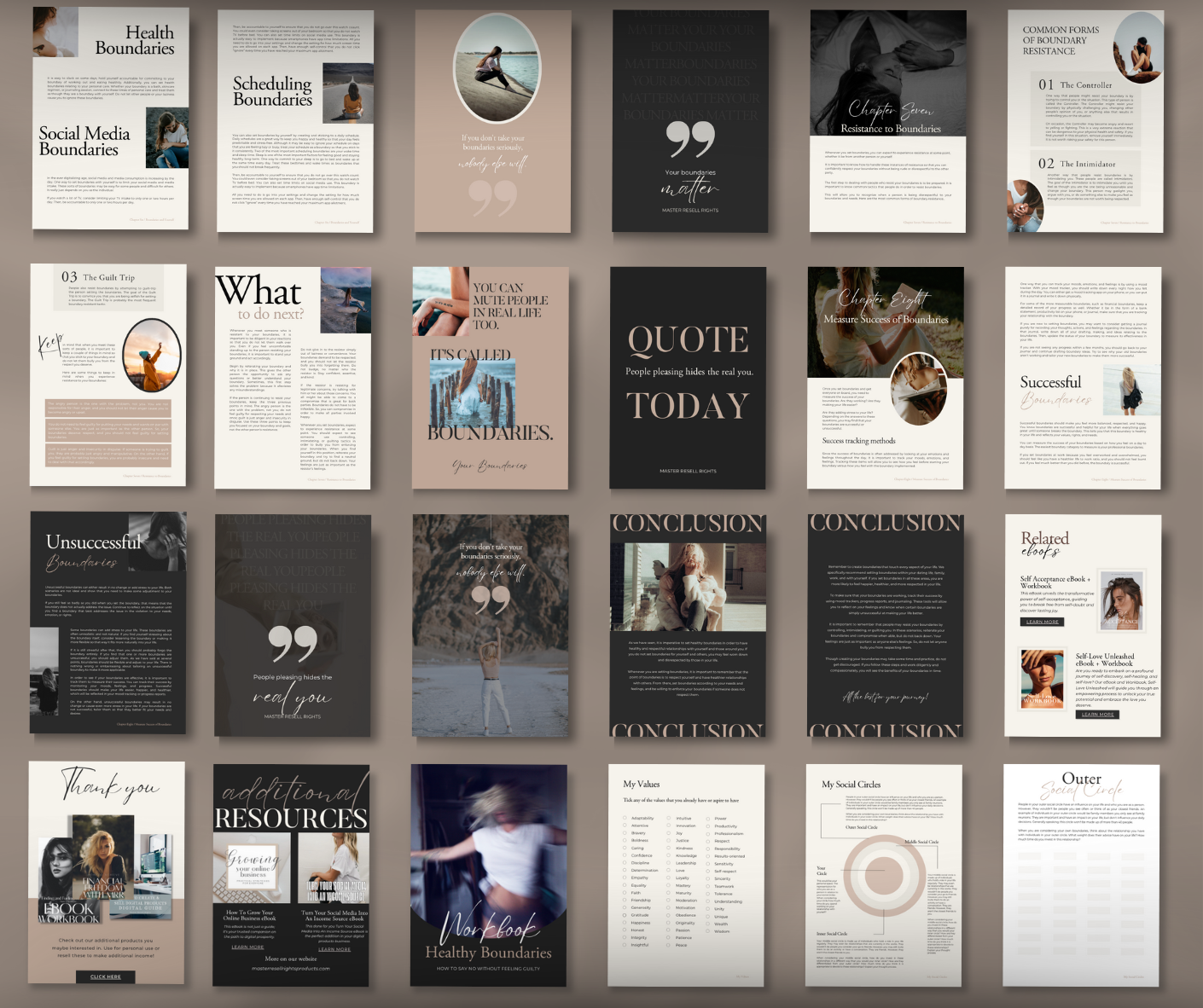
Task: Open the QUOTE TODAY dark page
Action: point(688,377)
